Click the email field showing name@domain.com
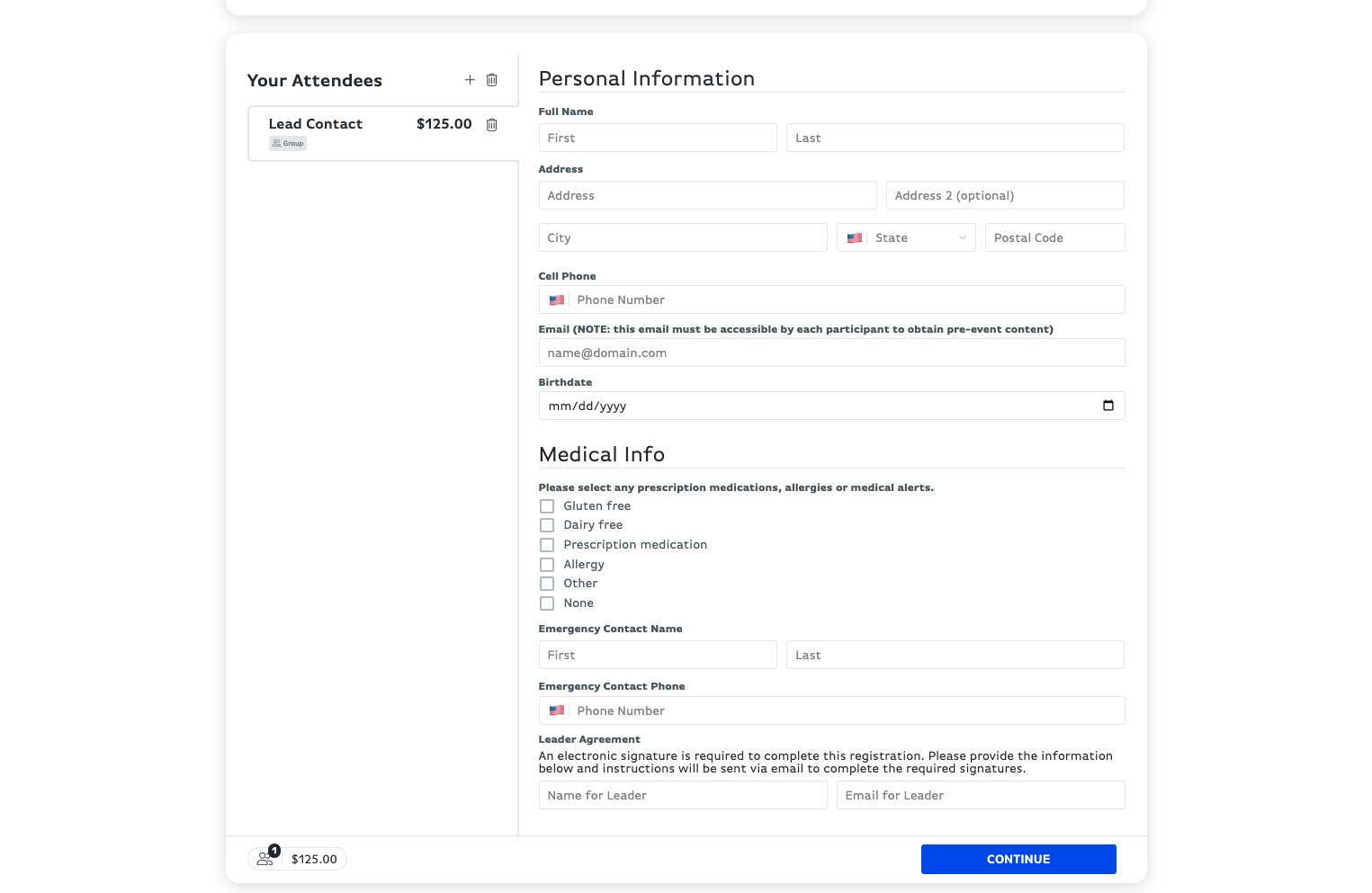Viewport: 1372px width, 893px height. click(832, 353)
